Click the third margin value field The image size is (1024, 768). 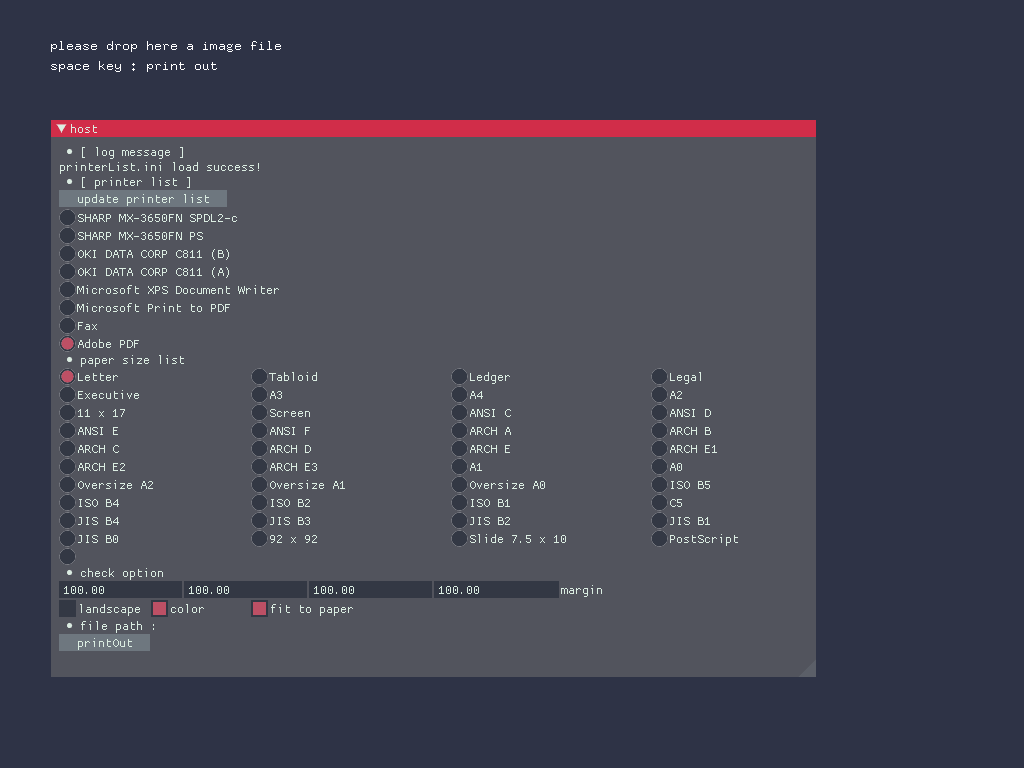tap(370, 590)
